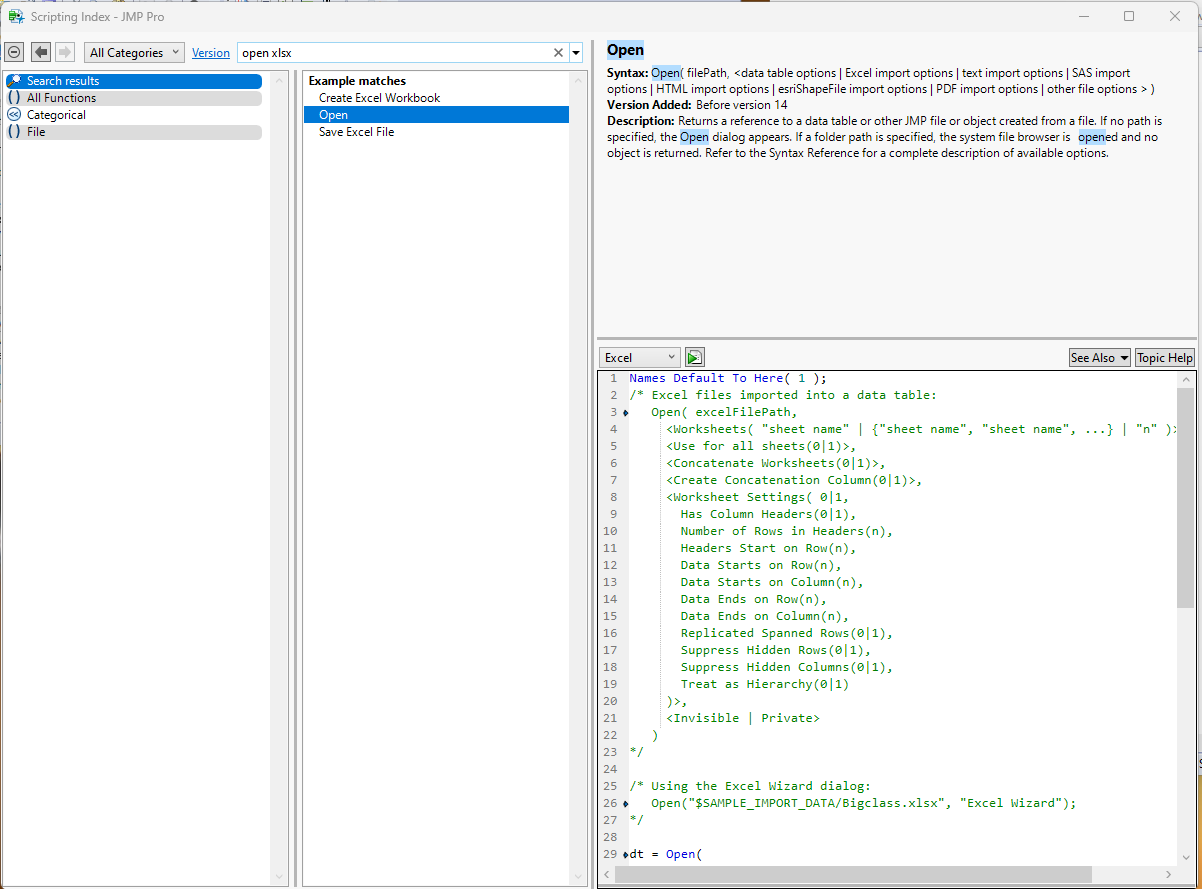Select Search results in category list
Image resolution: width=1202 pixels, height=889 pixels.
(x=63, y=81)
